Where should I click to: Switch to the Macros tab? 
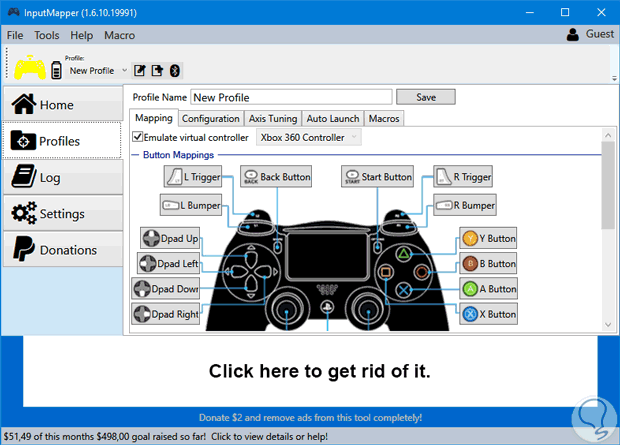384,119
